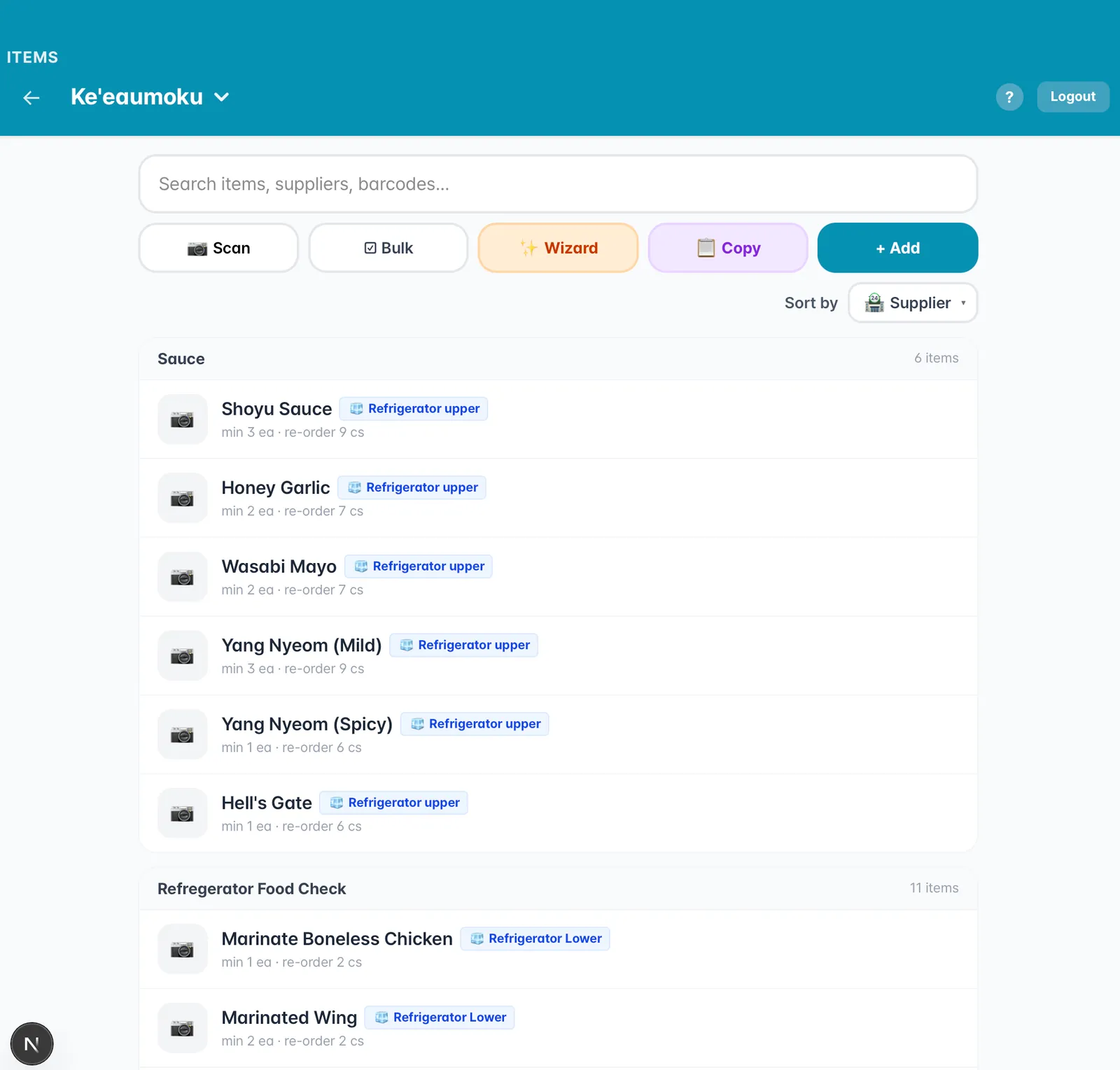
Task: Open the round N badge icon
Action: [31, 1044]
